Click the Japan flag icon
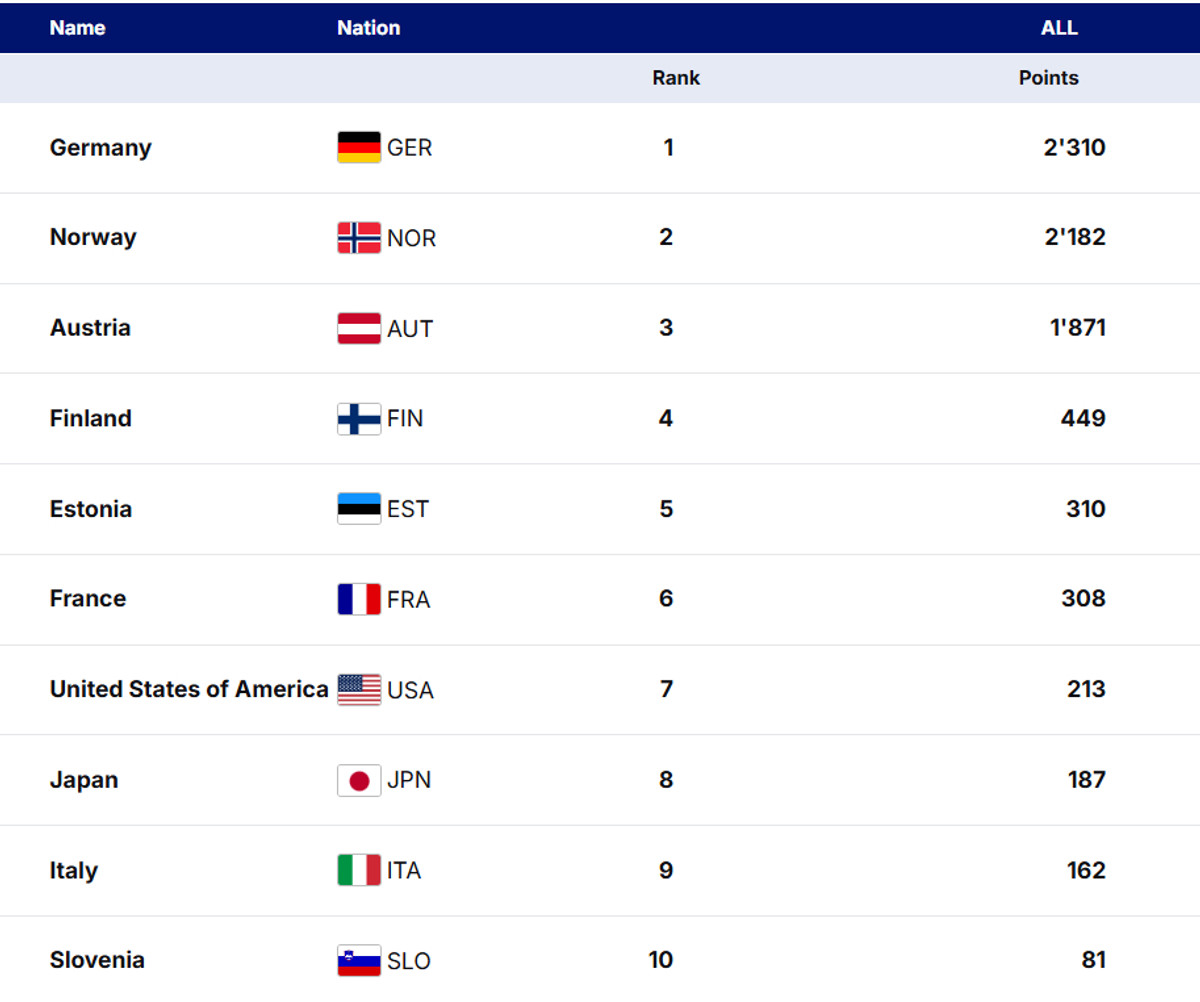The height and width of the screenshot is (1002, 1200). [359, 780]
